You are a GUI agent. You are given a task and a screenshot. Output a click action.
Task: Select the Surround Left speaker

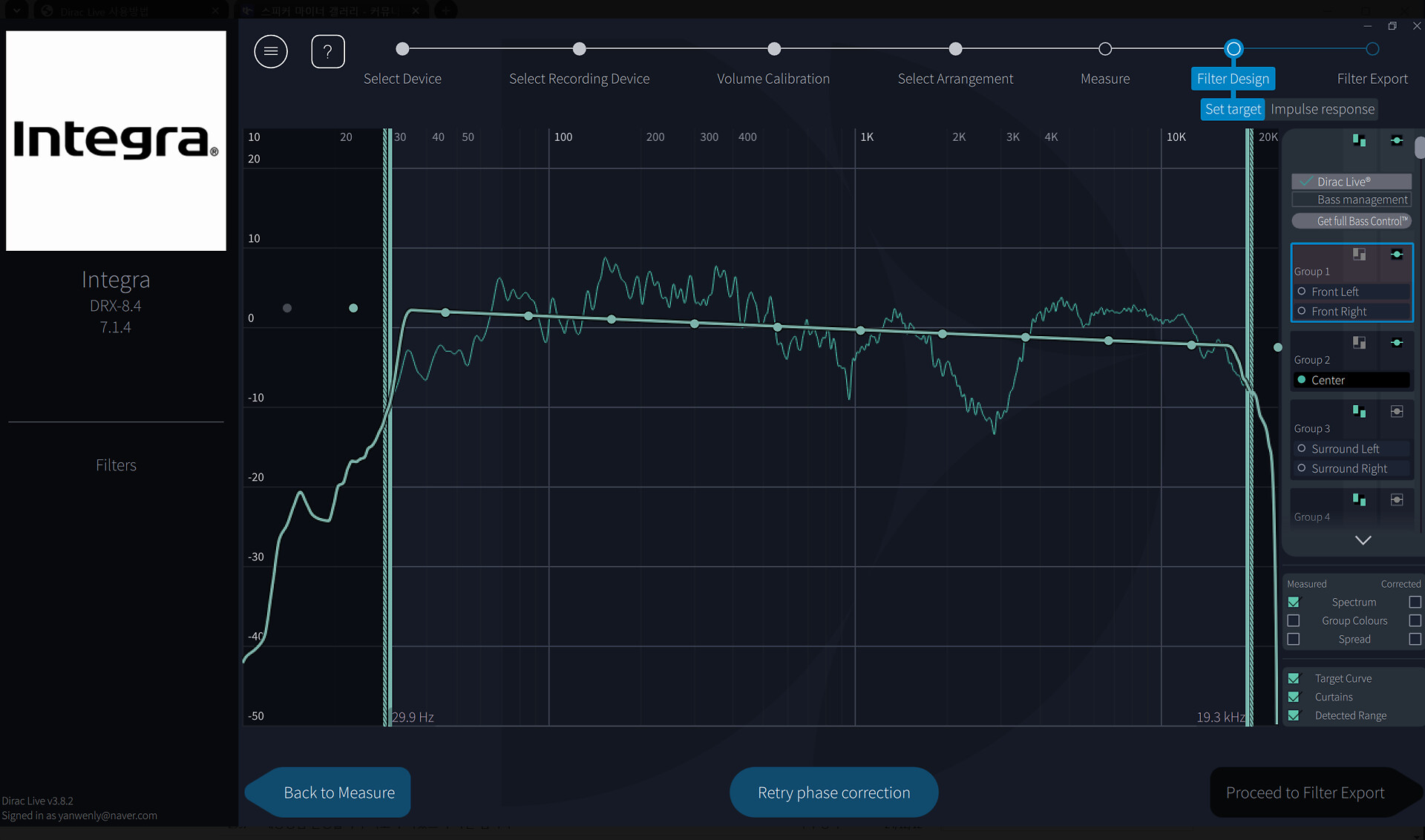(x=1344, y=449)
